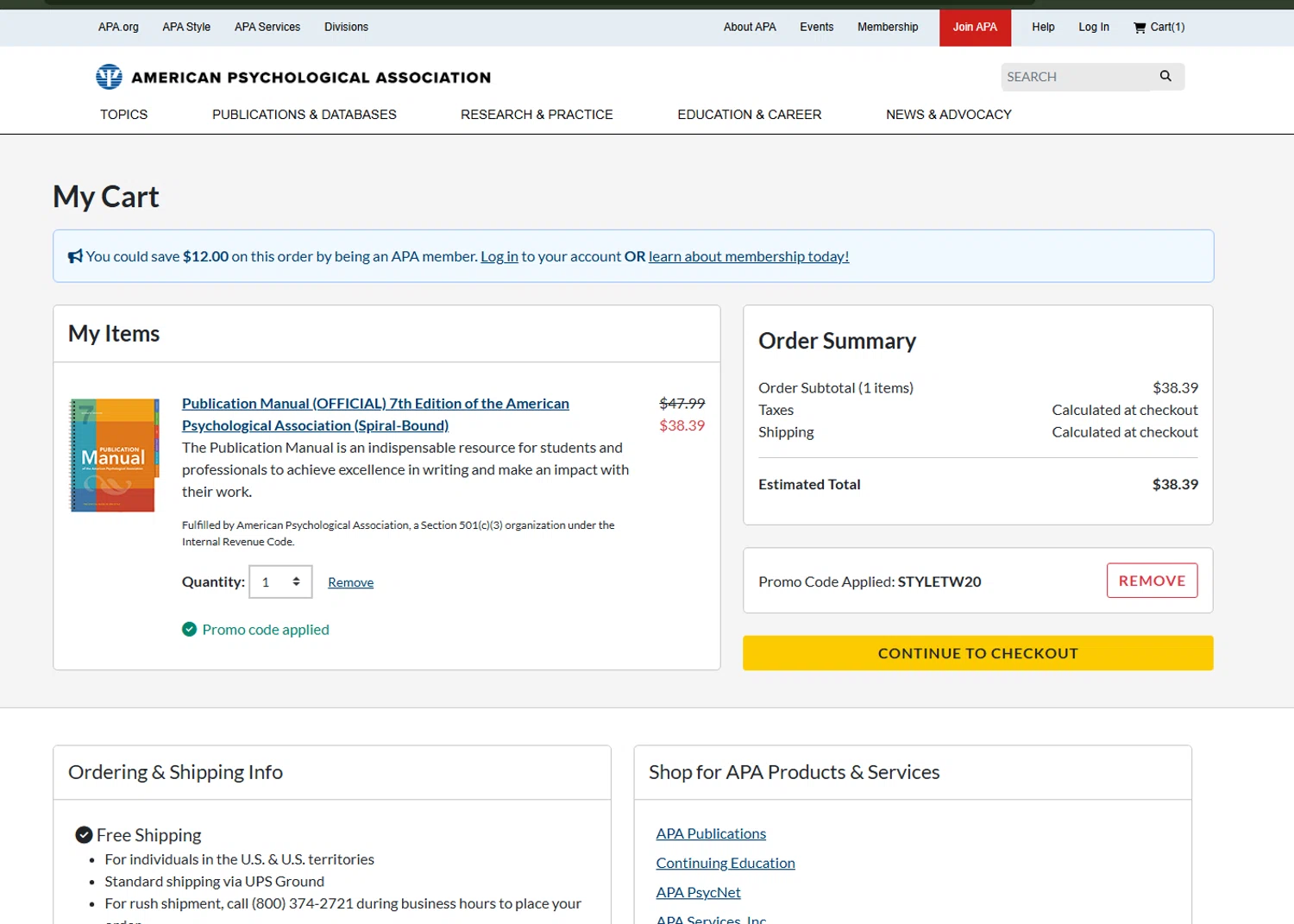Click REMOVE promo code button
This screenshot has height=924, width=1294.
coord(1152,581)
